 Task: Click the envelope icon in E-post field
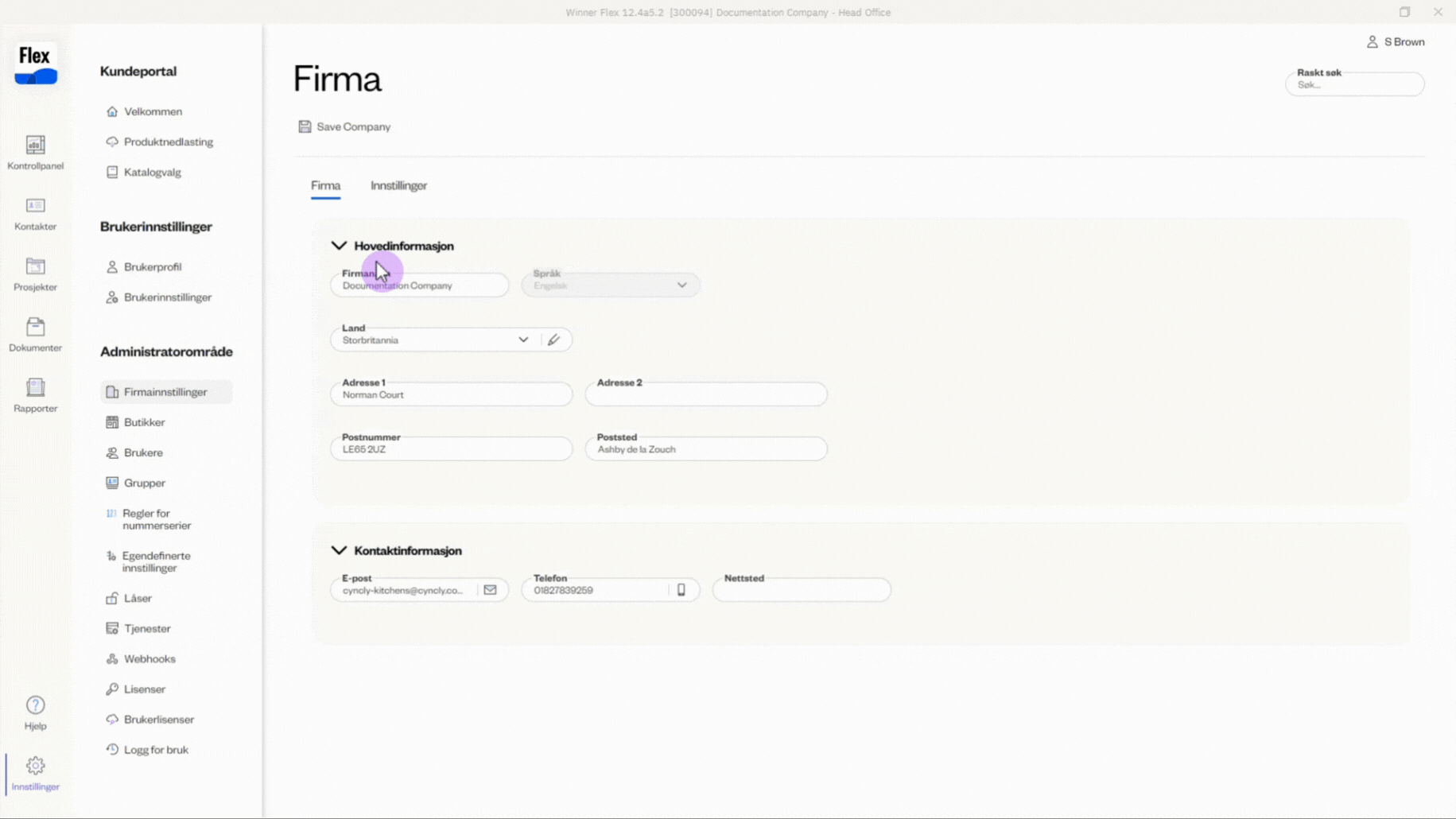pyautogui.click(x=490, y=590)
